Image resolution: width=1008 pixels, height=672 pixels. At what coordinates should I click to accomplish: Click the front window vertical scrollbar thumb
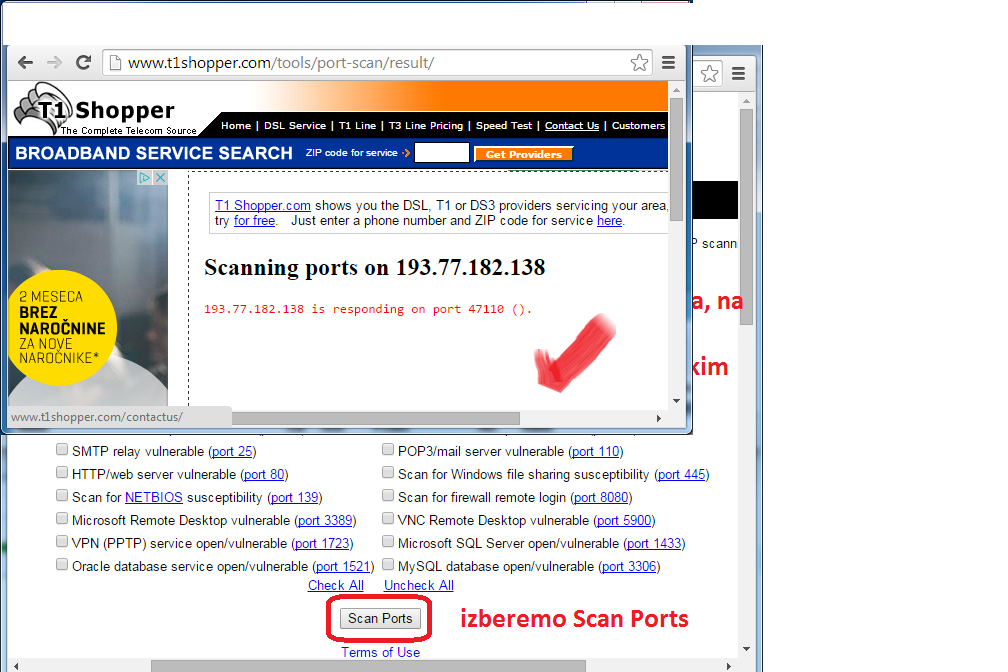click(676, 159)
